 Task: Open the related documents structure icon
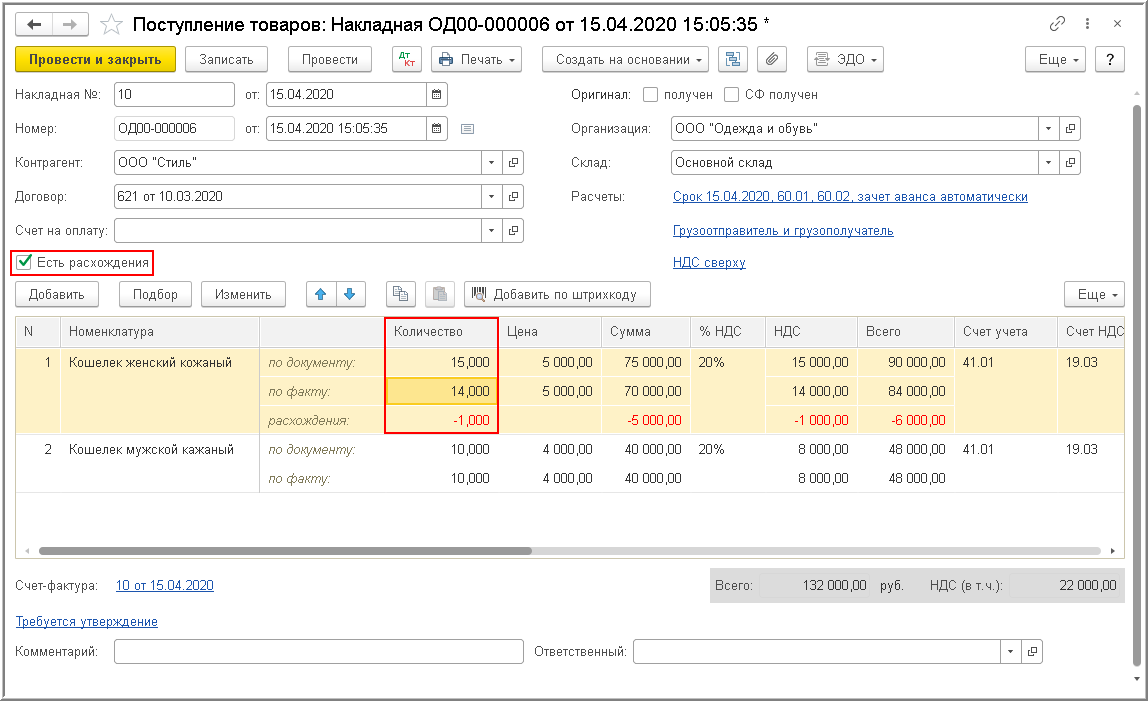click(733, 59)
